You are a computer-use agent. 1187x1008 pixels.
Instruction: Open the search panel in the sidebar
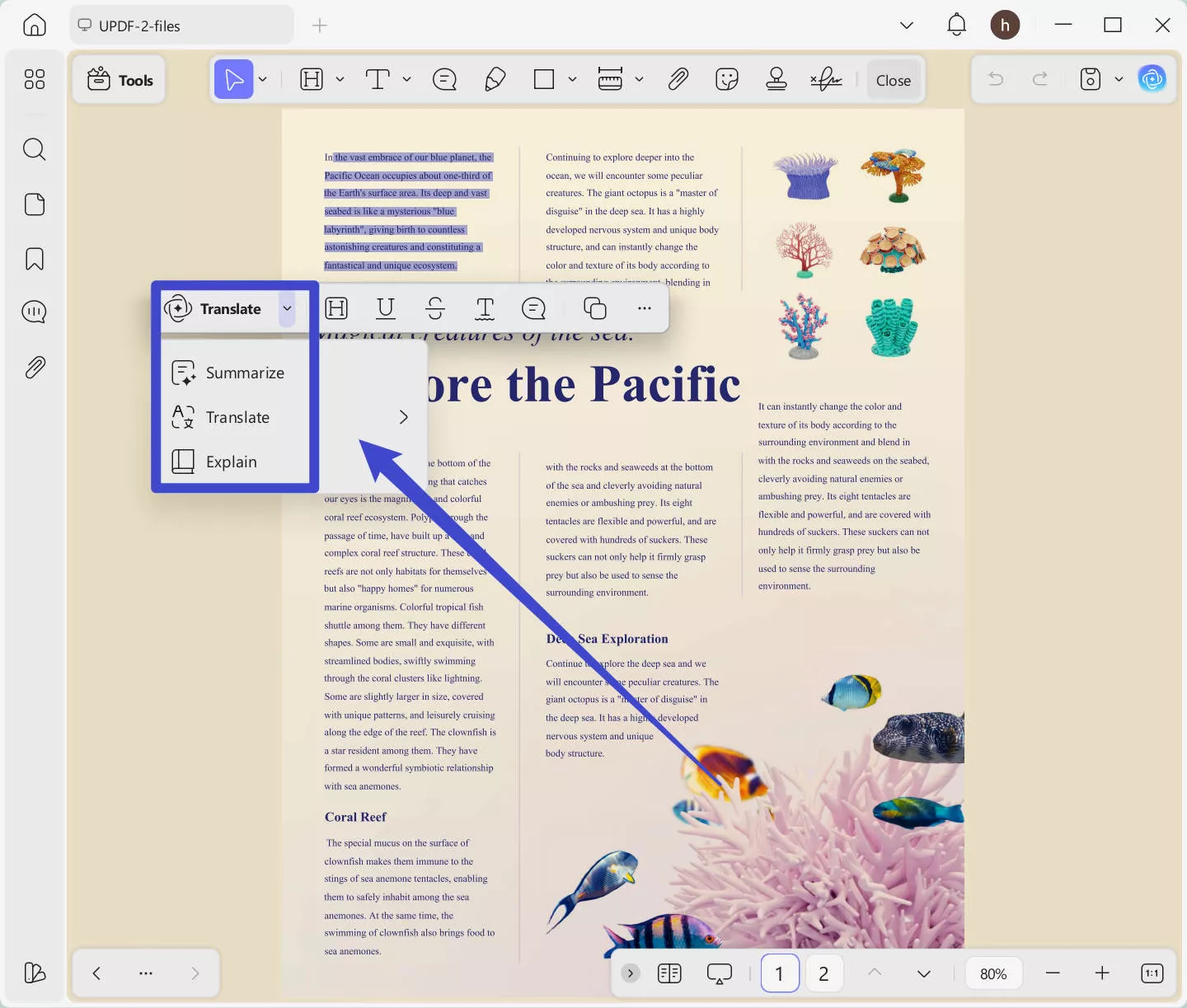(34, 149)
